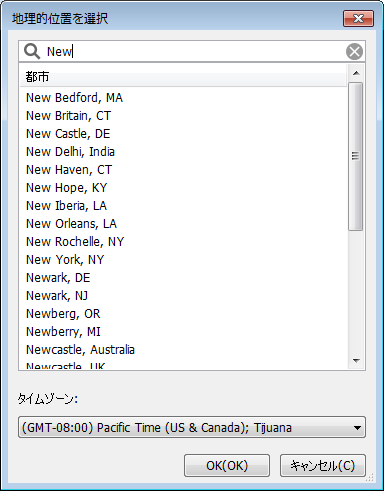
Task: Select Newark, NJ
Action: point(57,296)
